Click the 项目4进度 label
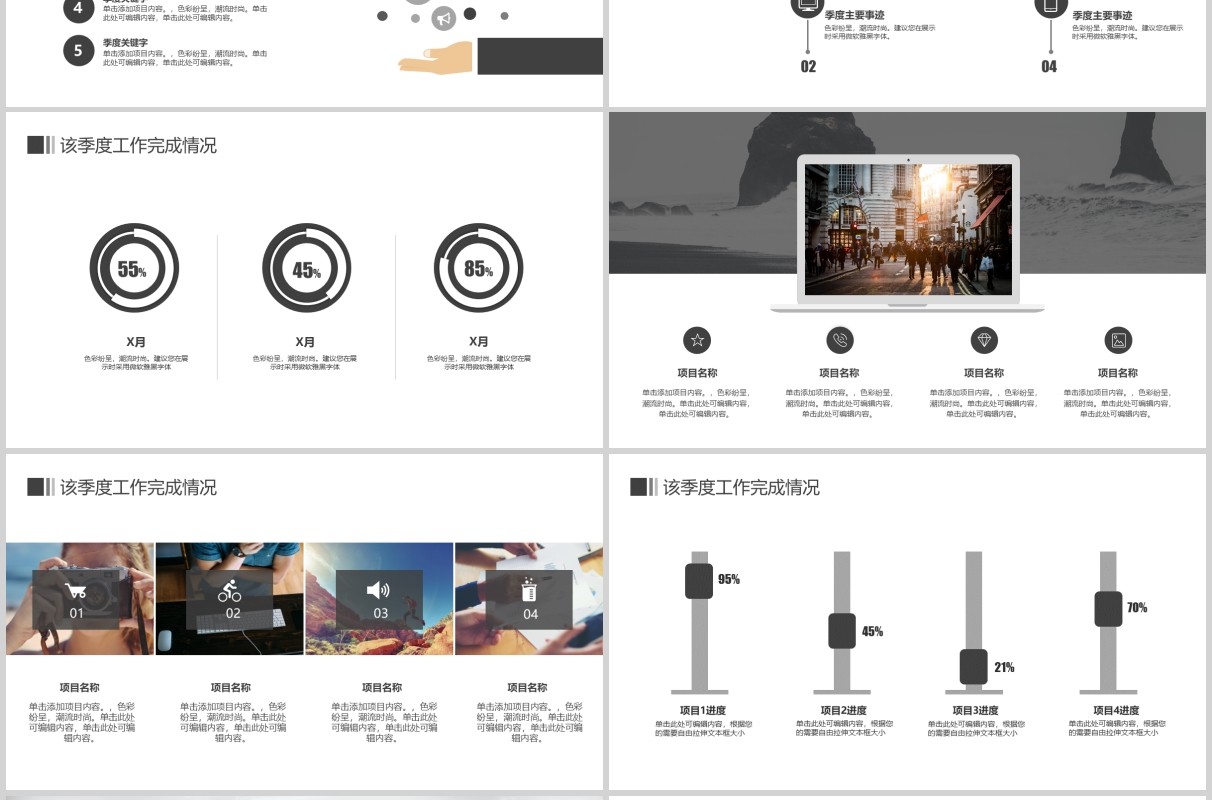Screen dimensions: 1212x800 click(1116, 711)
